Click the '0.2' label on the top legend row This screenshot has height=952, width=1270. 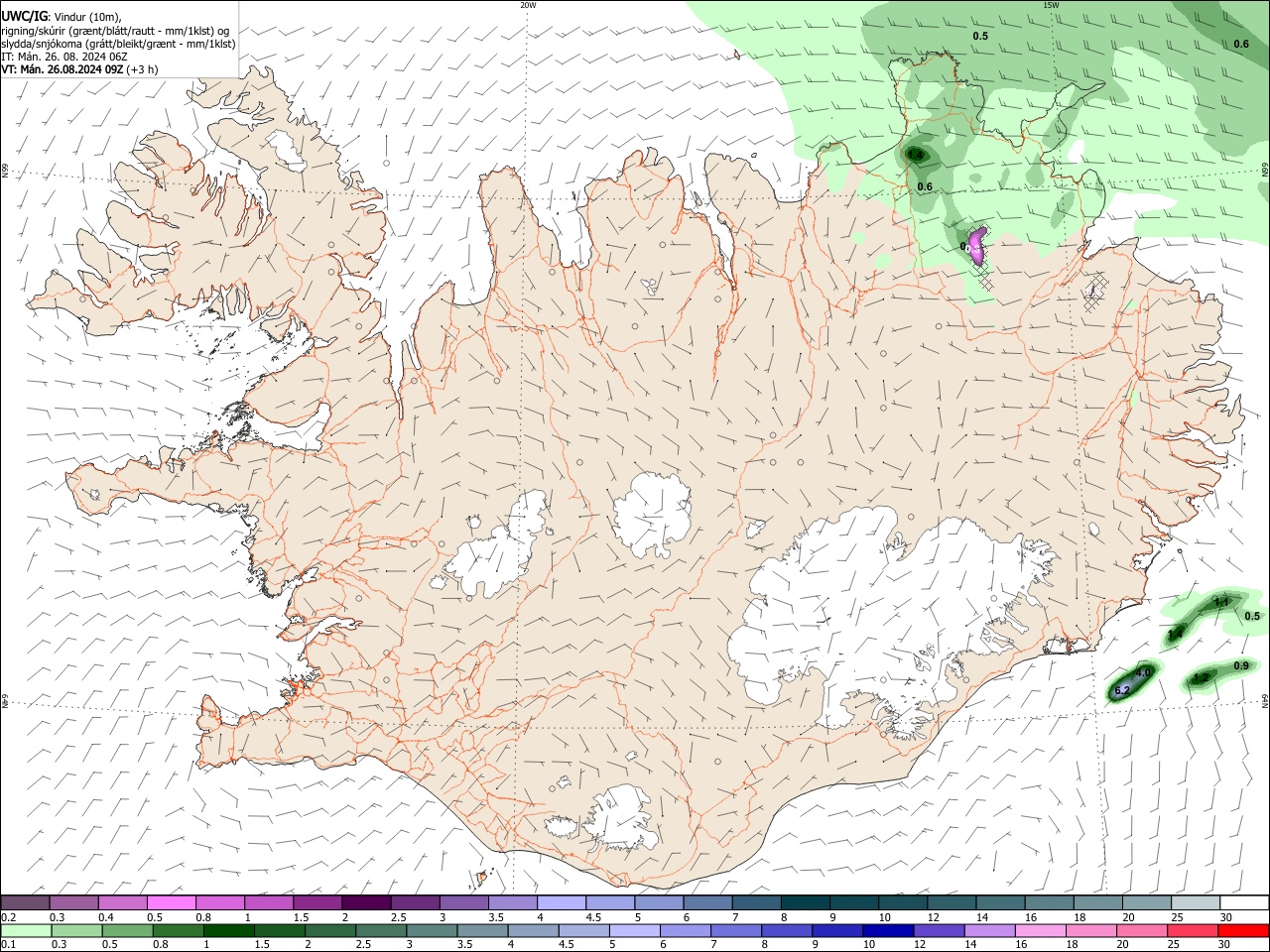tap(8, 917)
